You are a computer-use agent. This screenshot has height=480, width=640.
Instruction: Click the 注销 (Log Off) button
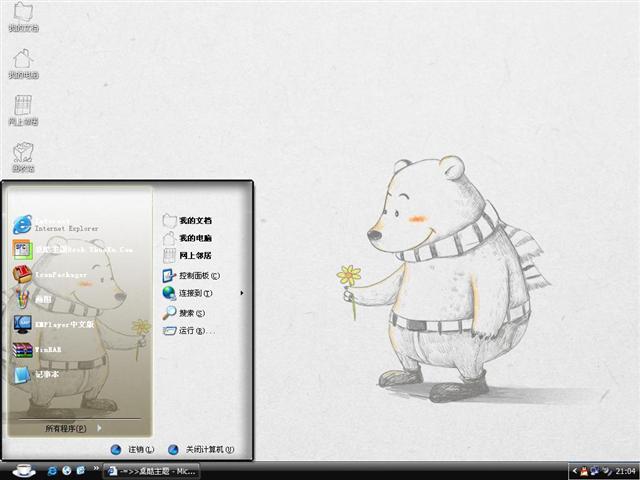134,450
